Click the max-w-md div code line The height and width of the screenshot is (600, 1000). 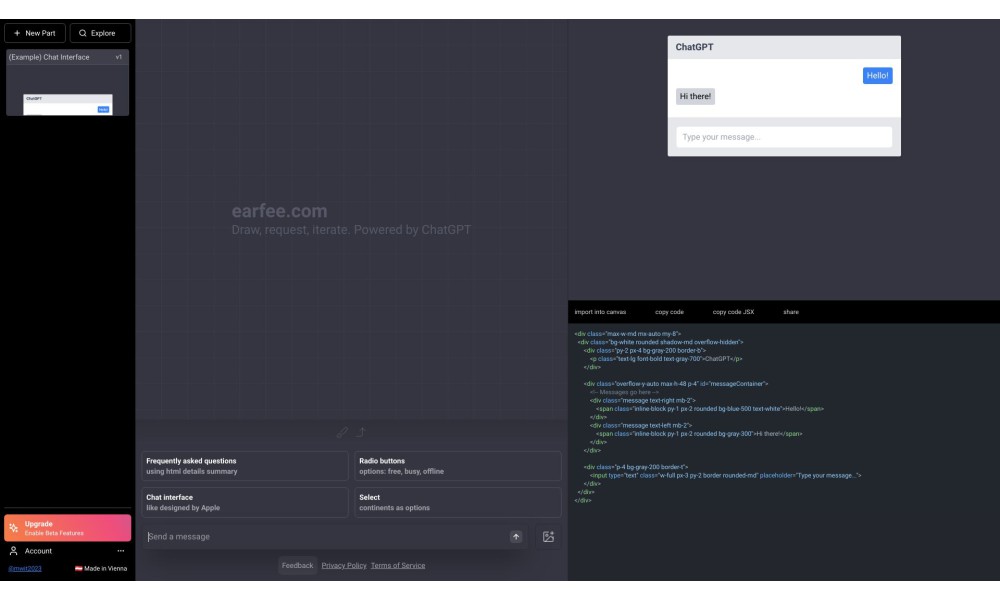click(x=628, y=334)
